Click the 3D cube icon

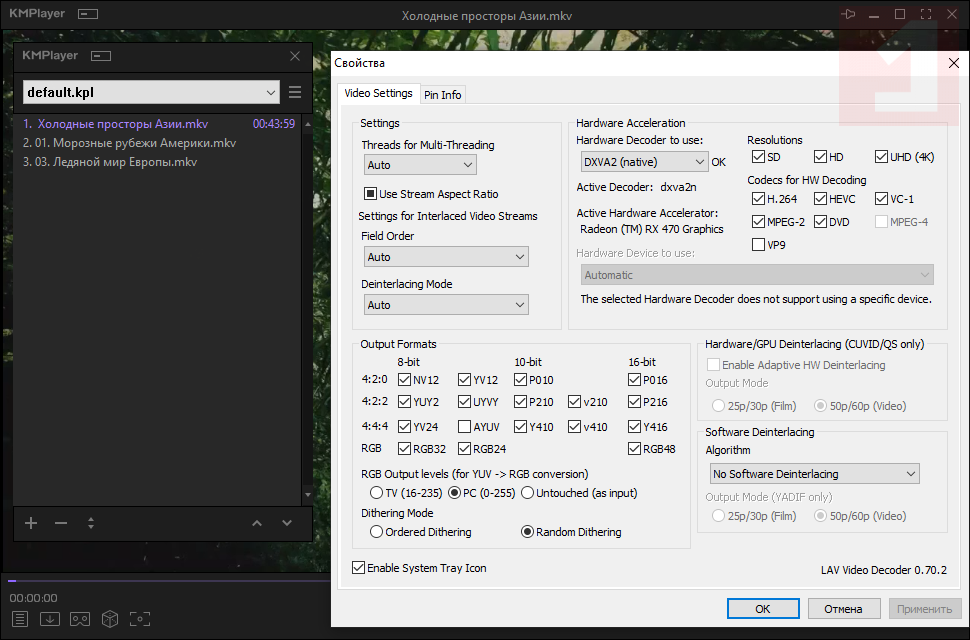tap(110, 619)
